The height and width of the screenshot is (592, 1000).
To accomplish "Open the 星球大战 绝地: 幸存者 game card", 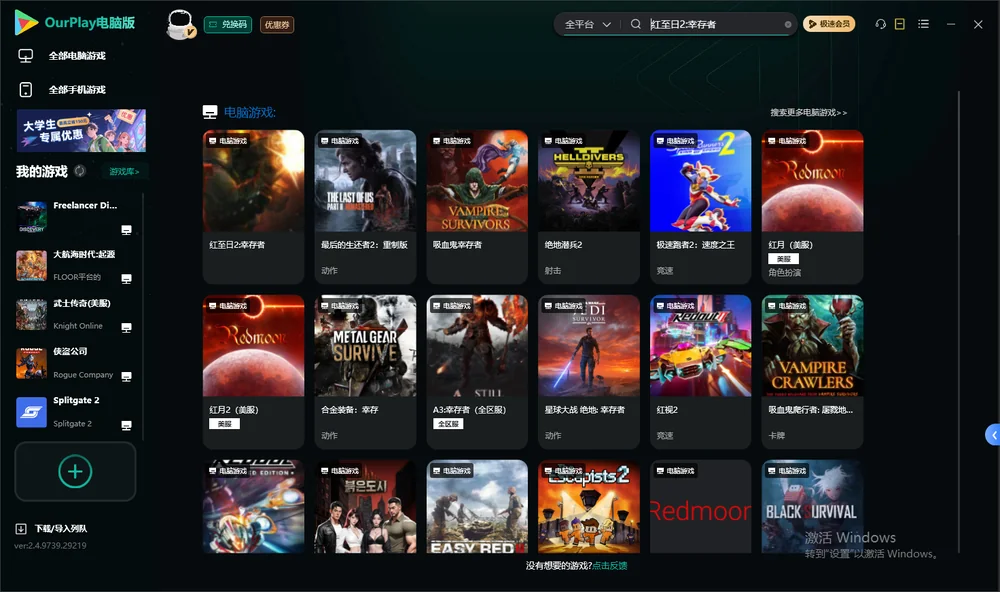I will [x=589, y=372].
